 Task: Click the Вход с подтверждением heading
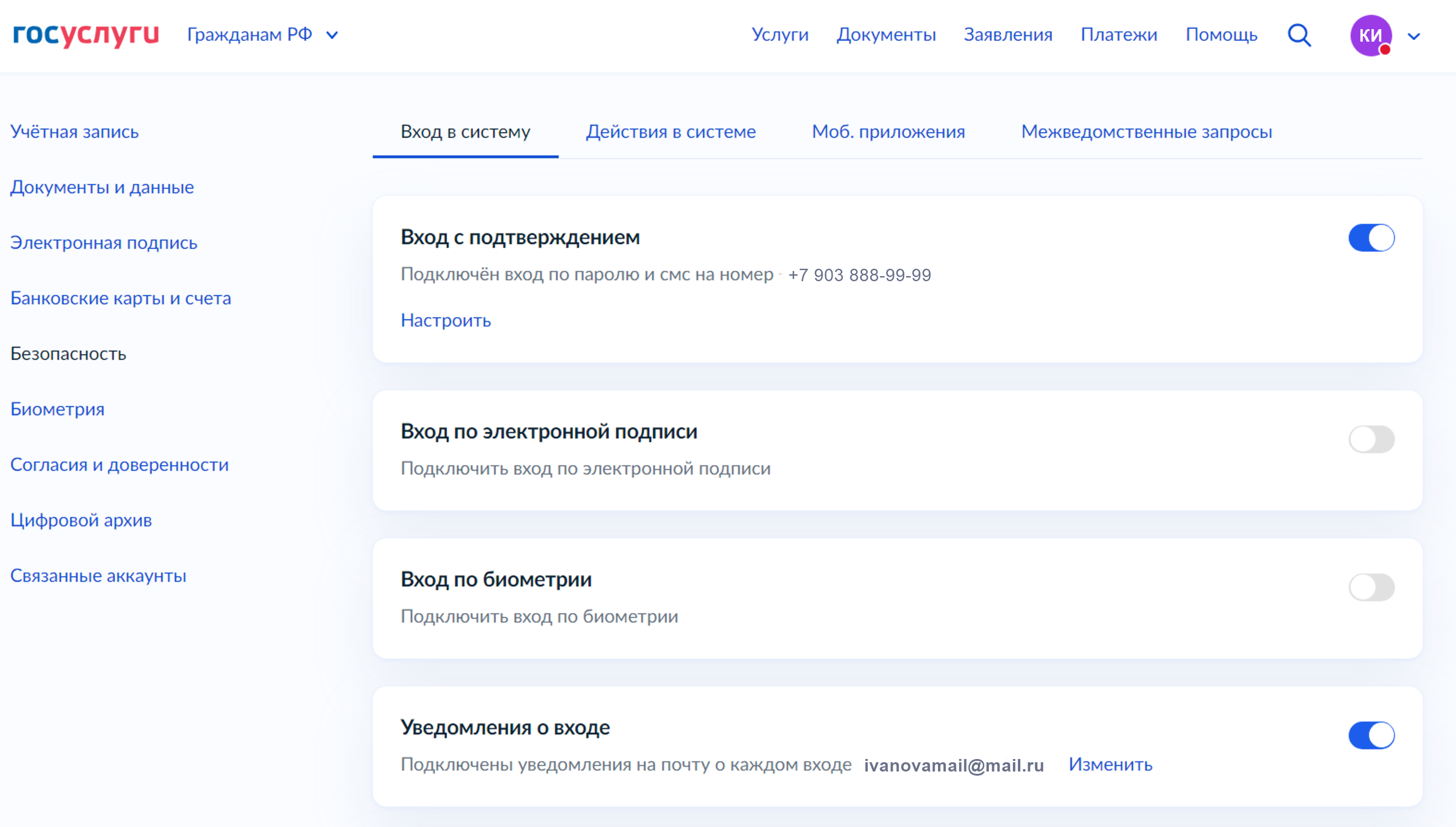520,237
